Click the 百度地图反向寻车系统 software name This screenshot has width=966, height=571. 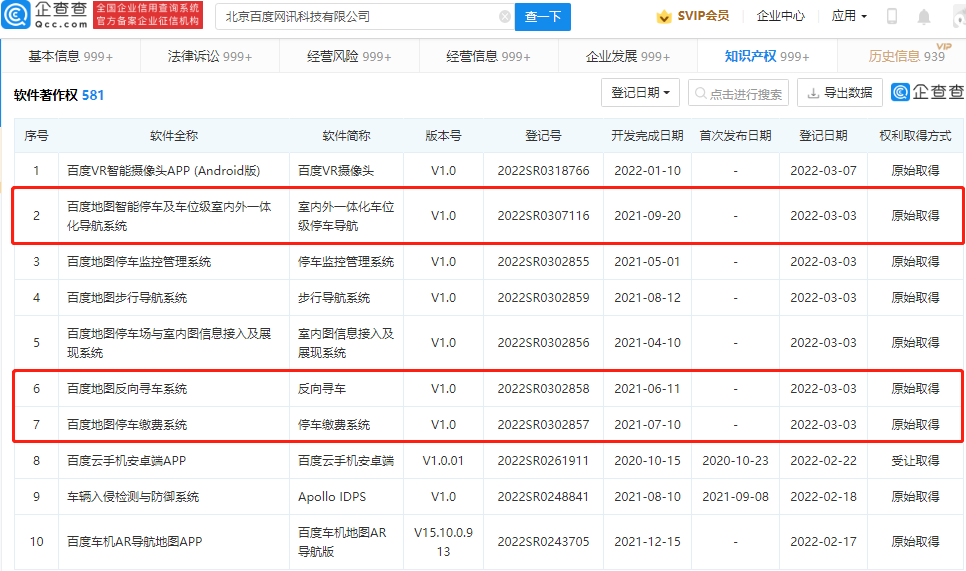pos(127,389)
